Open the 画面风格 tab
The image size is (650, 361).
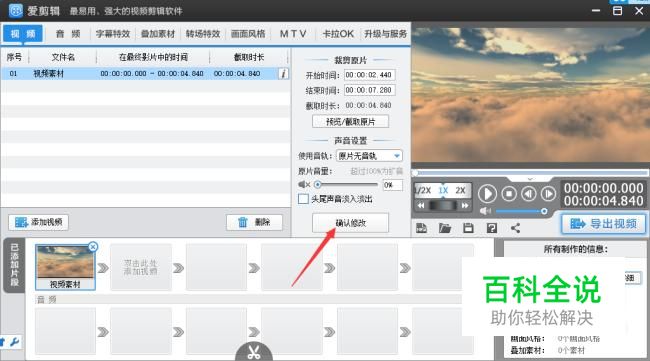(248, 34)
